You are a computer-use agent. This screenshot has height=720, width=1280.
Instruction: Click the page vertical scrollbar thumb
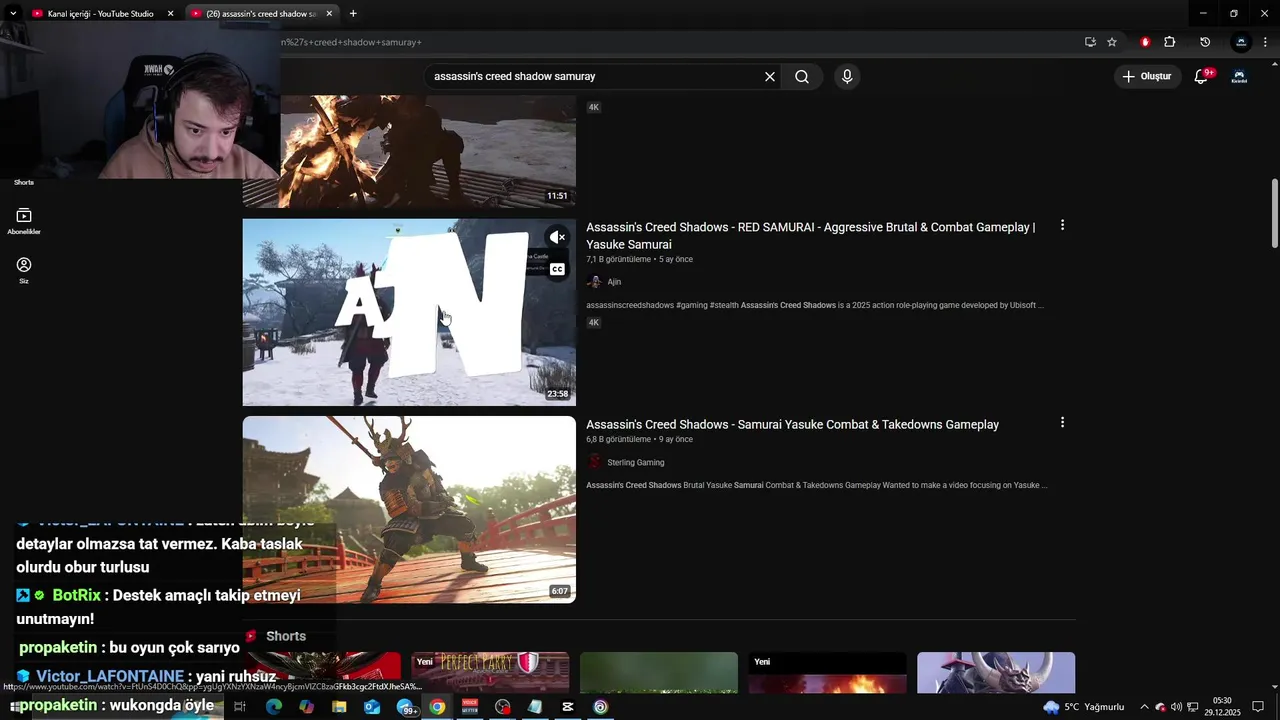click(x=1275, y=213)
